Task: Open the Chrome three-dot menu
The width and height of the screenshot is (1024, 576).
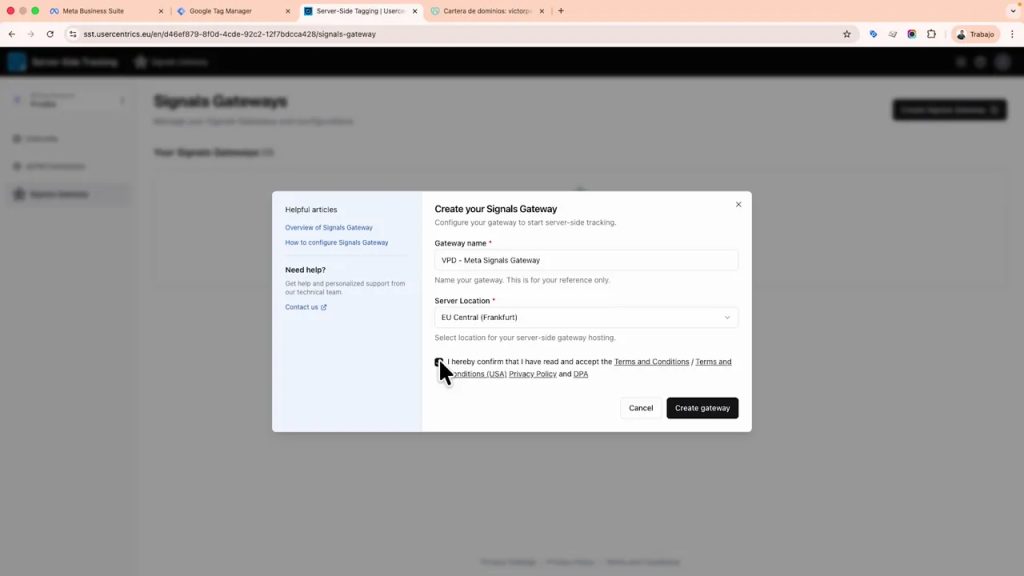Action: (1012, 34)
